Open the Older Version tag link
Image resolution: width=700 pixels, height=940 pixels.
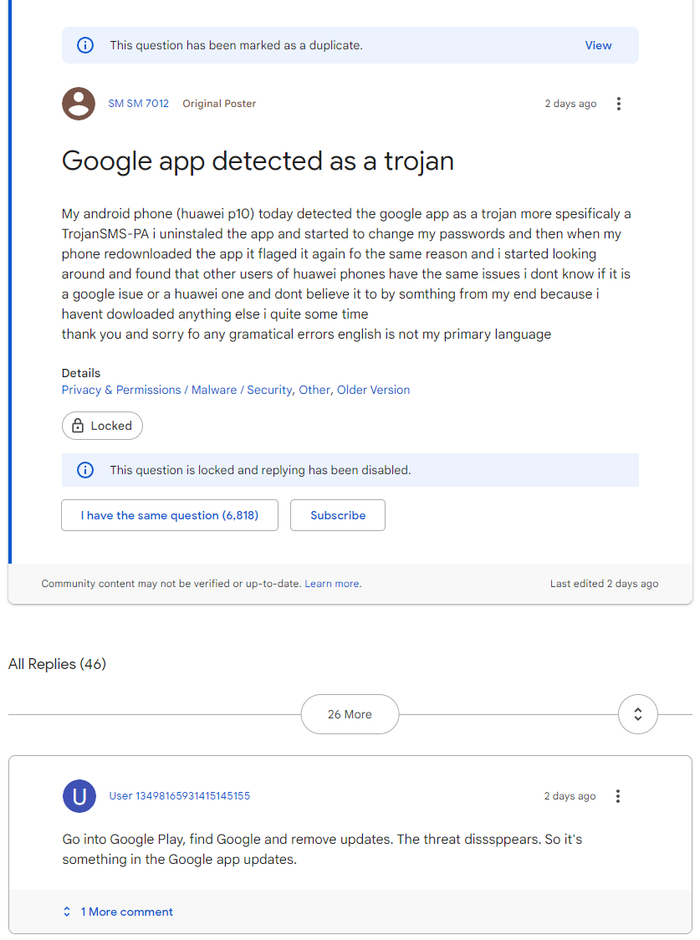tap(373, 390)
